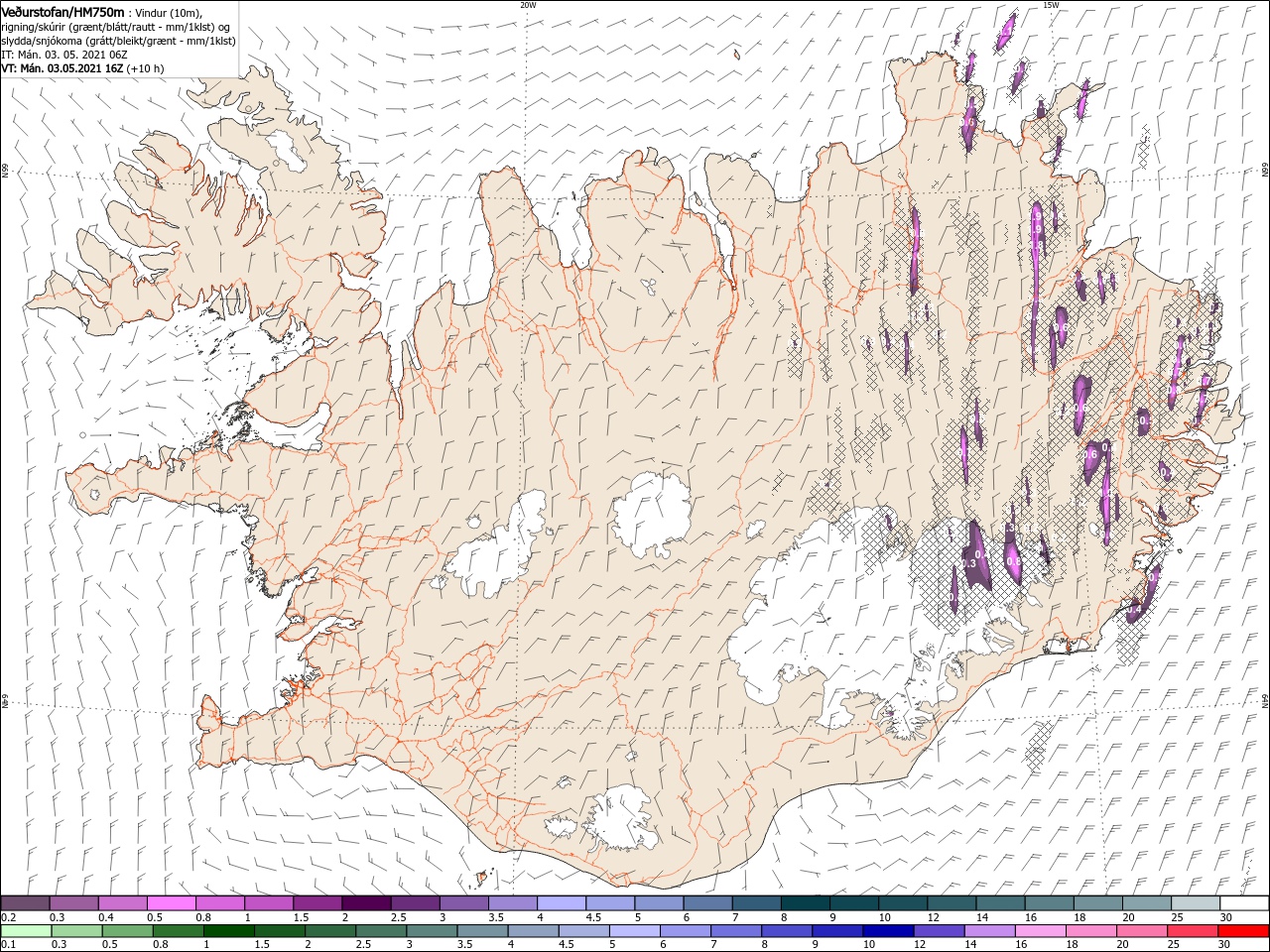This screenshot has width=1270, height=952.
Task: Click the upper legend swatch between 0.2 and 0.3
Action: pyautogui.click(x=25, y=903)
